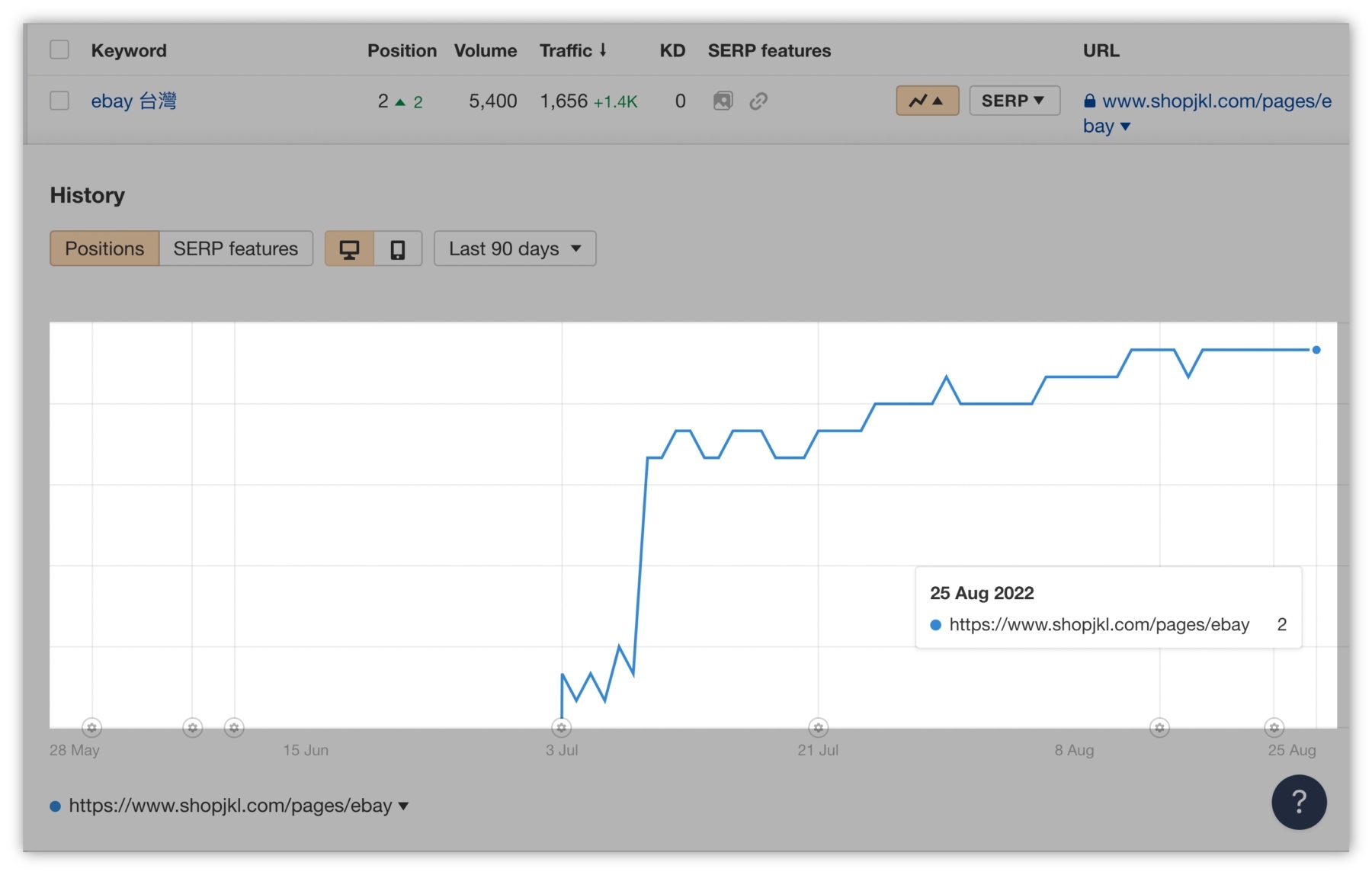Image resolution: width=1372 pixels, height=875 pixels.
Task: Open the ebay 台灣 keyword link
Action: (x=133, y=101)
